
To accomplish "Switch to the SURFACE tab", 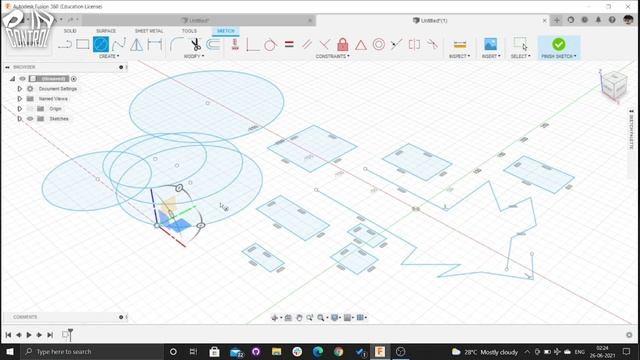I will pos(106,31).
